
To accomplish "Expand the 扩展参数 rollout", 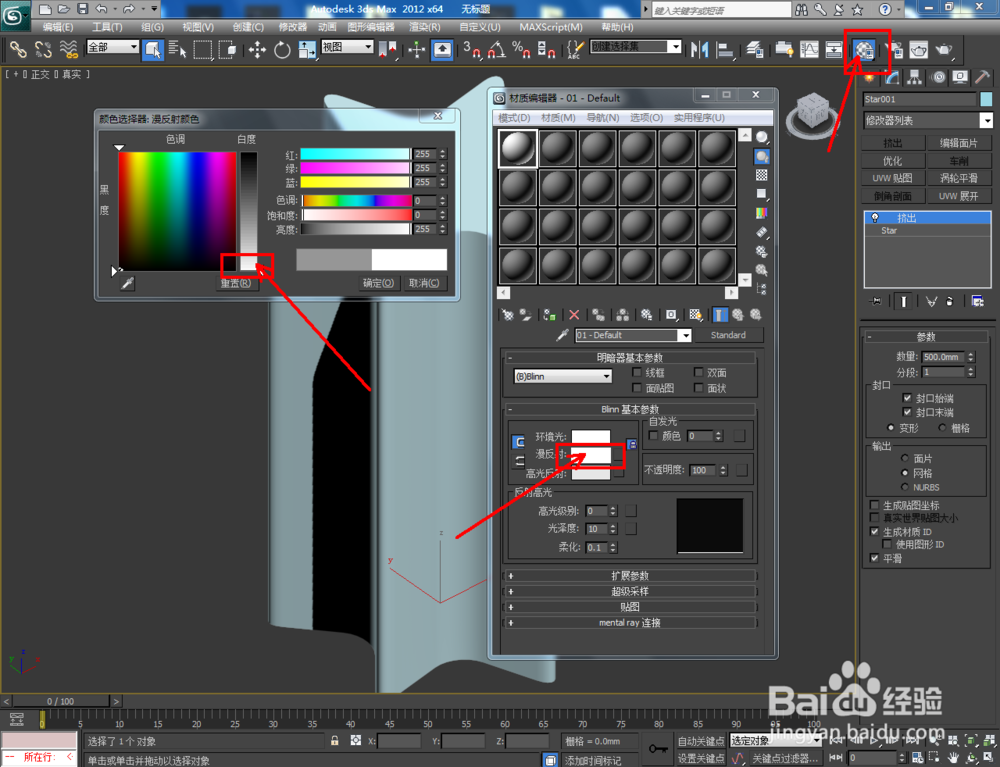I will coord(630,576).
